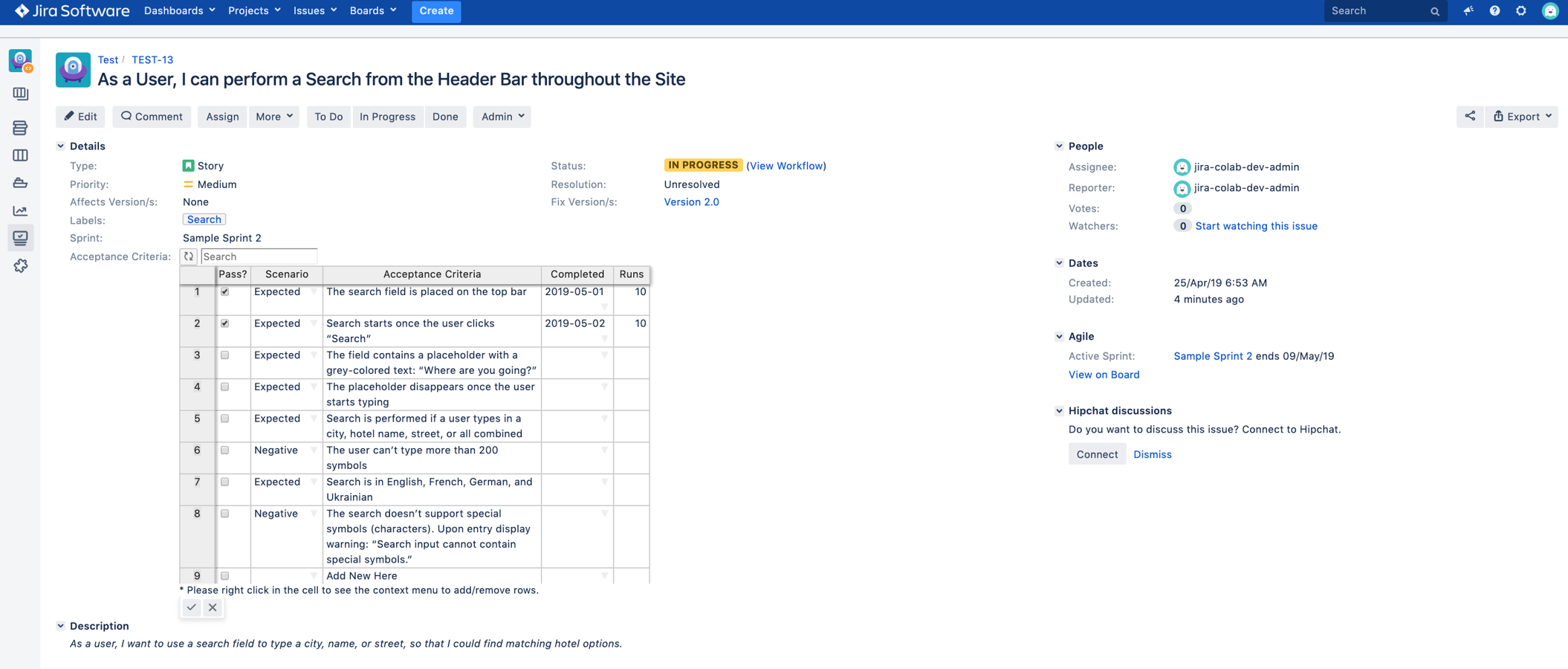Open the Active sprints board sidebar icon
This screenshot has height=669, width=1568.
pyautogui.click(x=20, y=155)
